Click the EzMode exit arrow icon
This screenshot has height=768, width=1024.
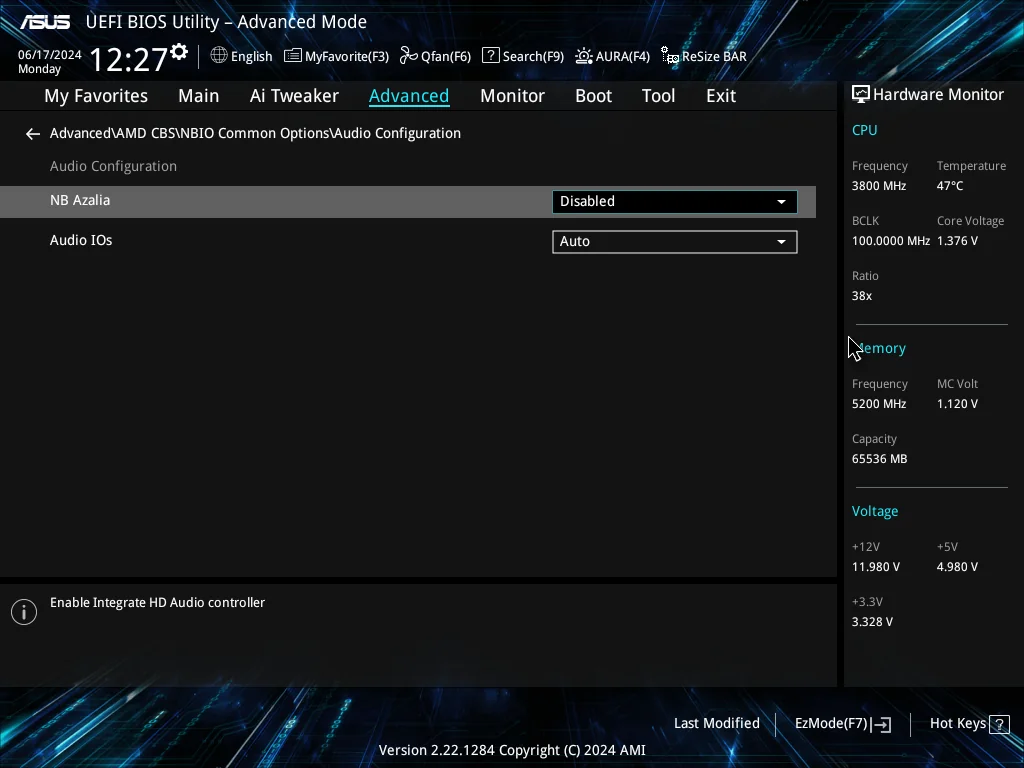[x=881, y=724]
